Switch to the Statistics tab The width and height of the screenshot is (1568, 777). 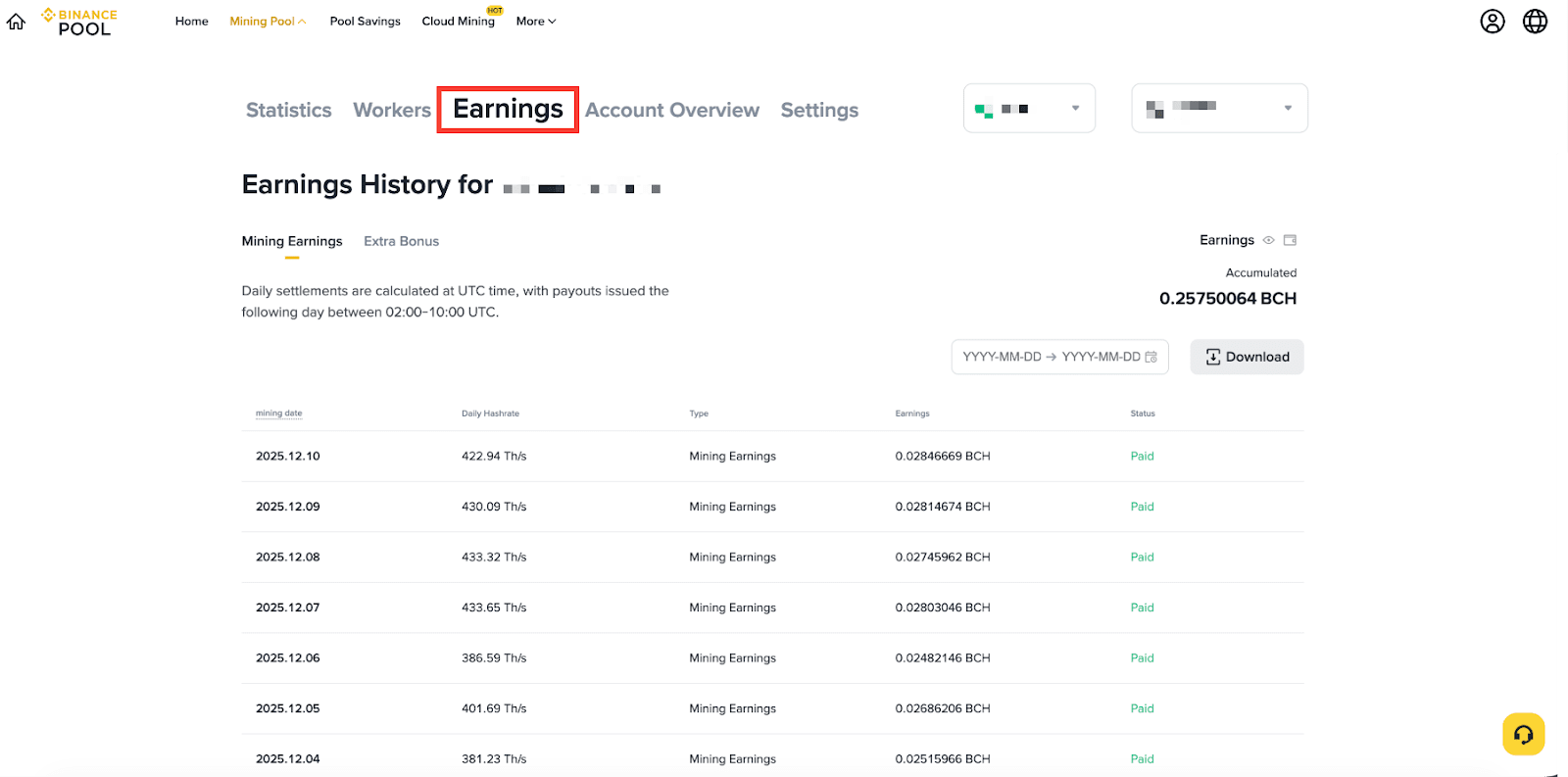click(288, 110)
